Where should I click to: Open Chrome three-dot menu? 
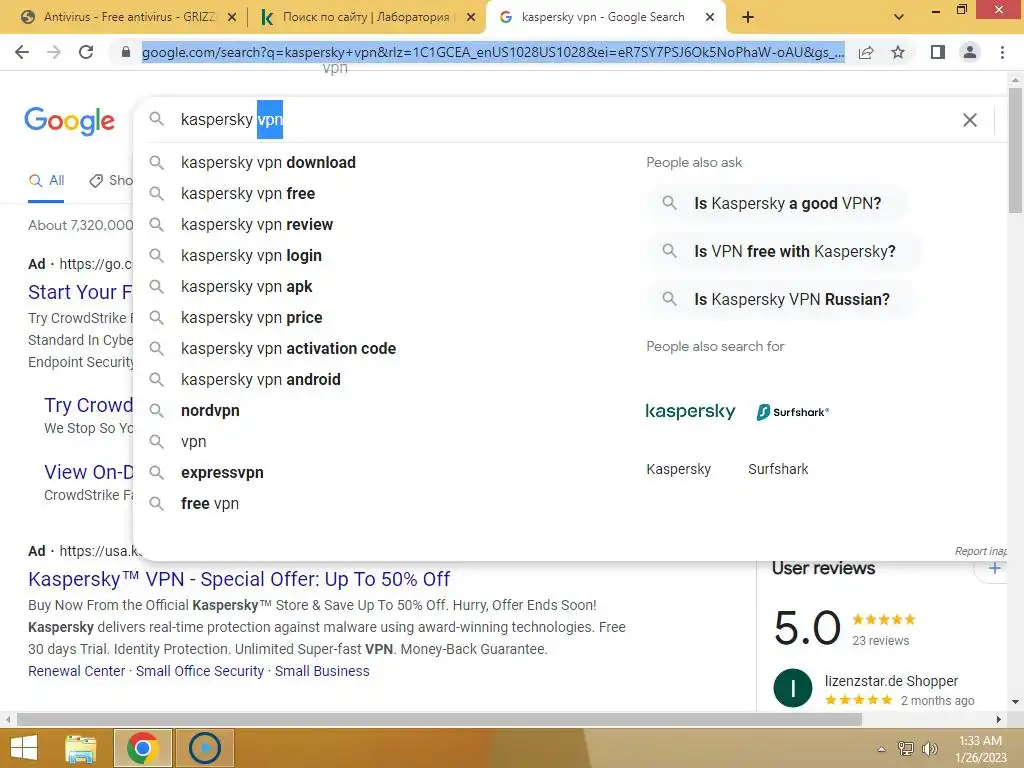coord(1002,52)
